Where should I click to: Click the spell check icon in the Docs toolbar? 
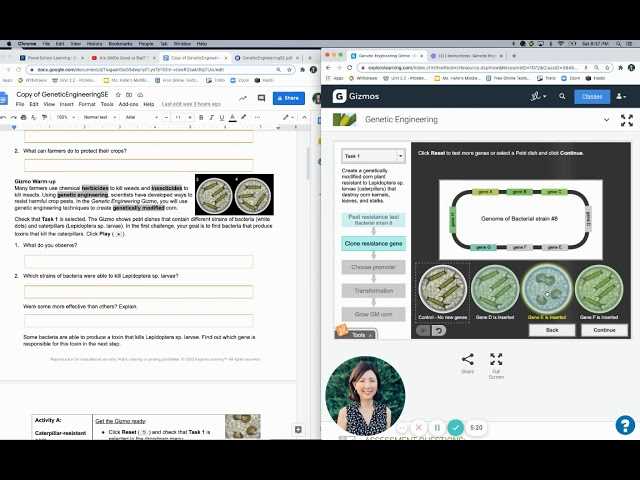(x=34, y=117)
